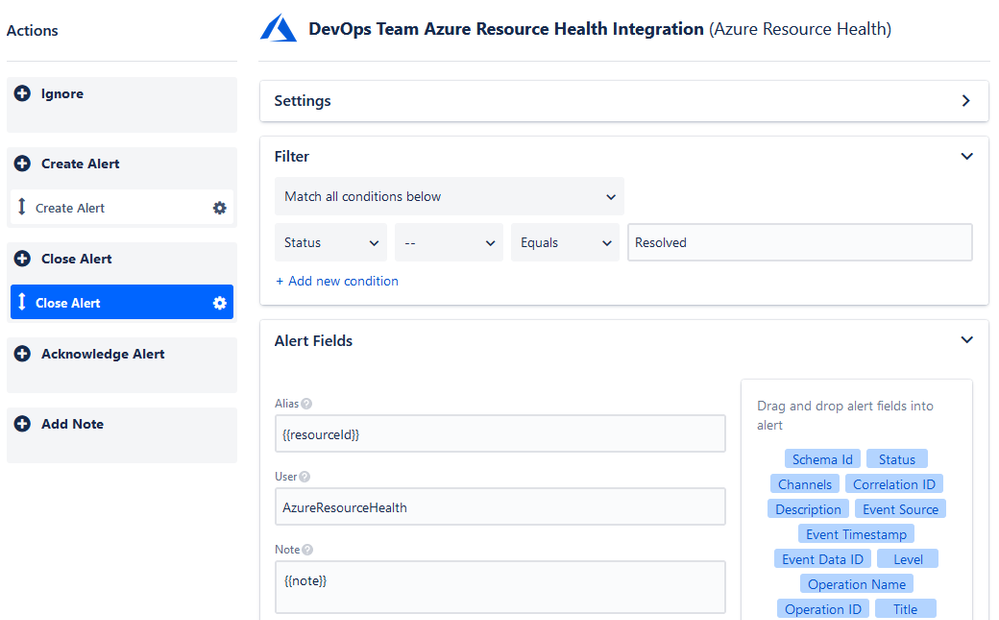Click the Channels field tag
Image resolution: width=999 pixels, height=620 pixels.
[805, 484]
